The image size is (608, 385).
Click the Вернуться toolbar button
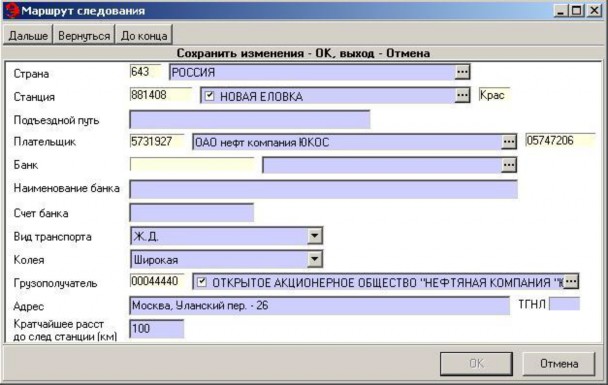84,35
